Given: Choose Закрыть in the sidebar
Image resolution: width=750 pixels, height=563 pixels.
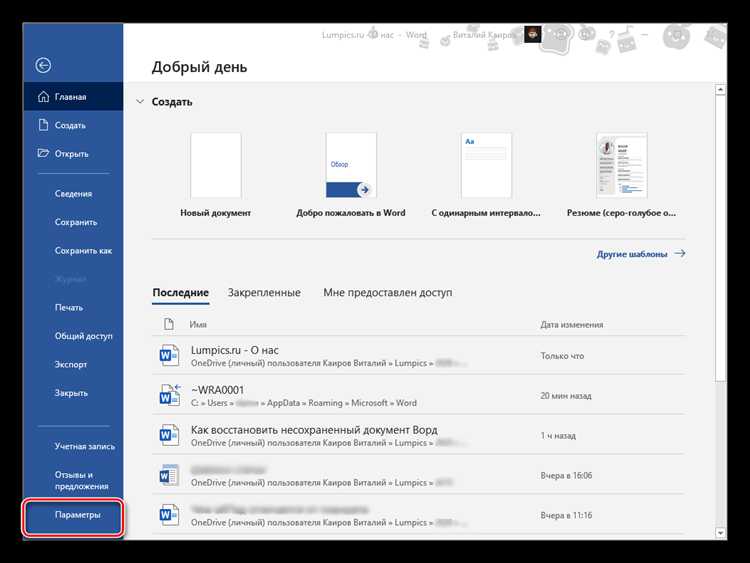Looking at the screenshot, I should pyautogui.click(x=73, y=393).
